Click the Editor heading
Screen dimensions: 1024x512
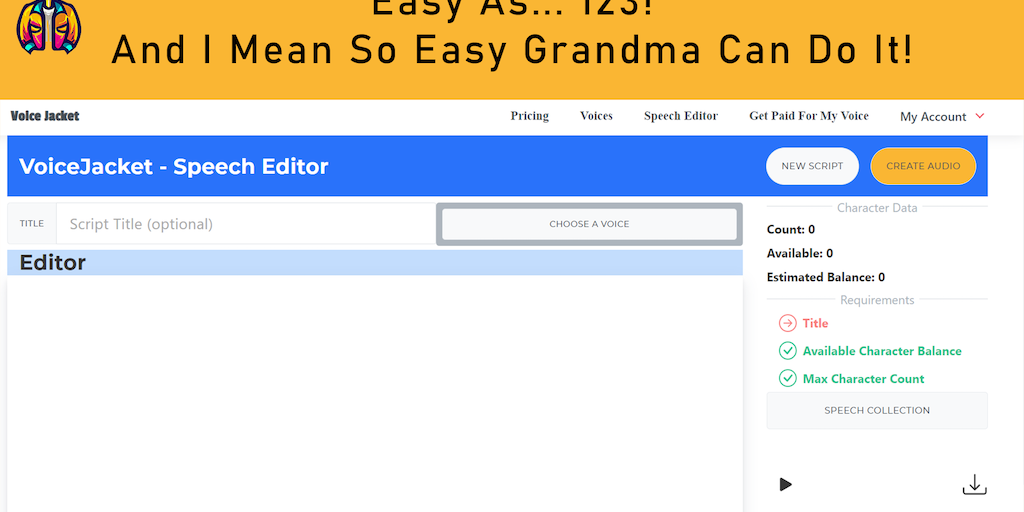(53, 263)
